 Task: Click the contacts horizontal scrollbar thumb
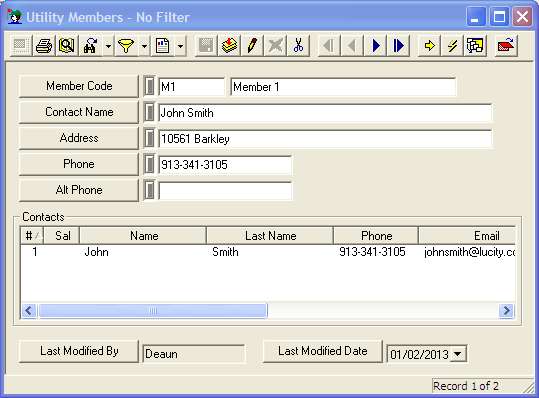point(153,311)
